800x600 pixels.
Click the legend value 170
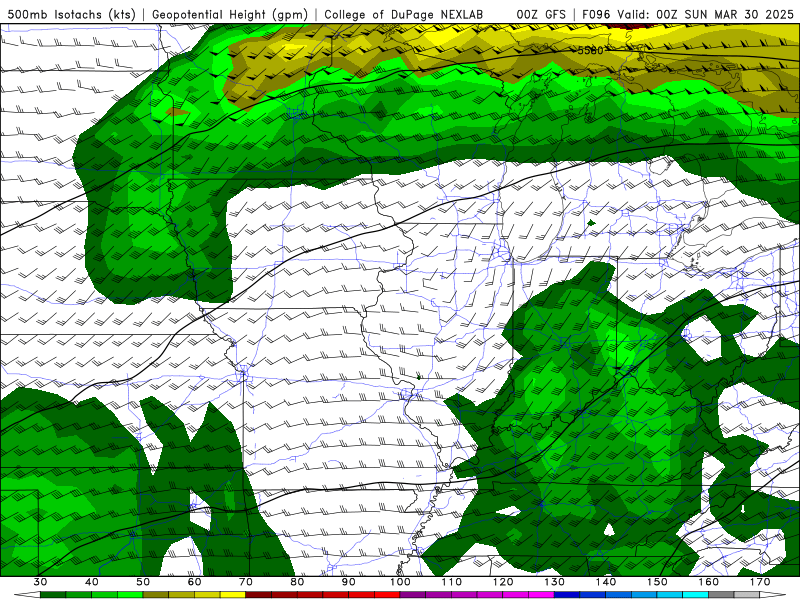760,582
